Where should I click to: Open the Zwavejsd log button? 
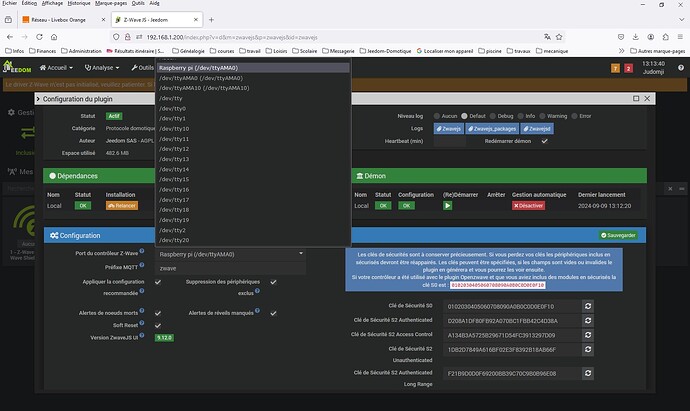537,128
